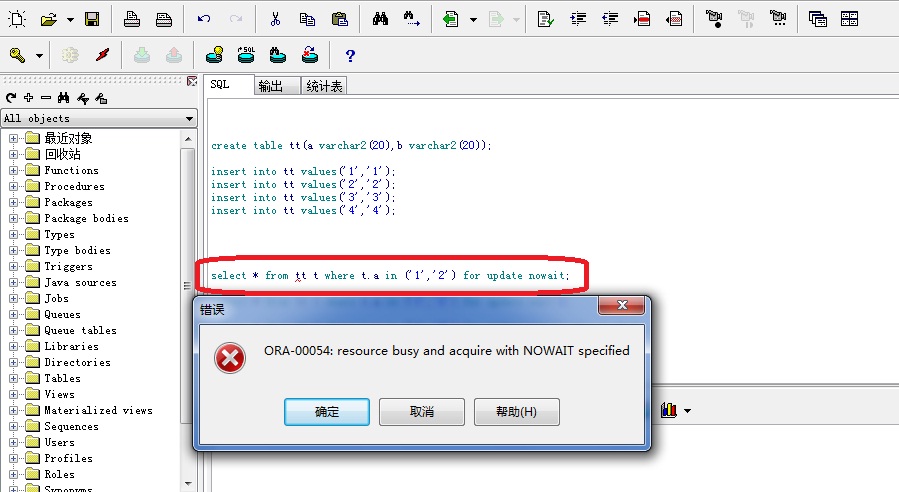Select the Java sources tree item

click(x=80, y=282)
